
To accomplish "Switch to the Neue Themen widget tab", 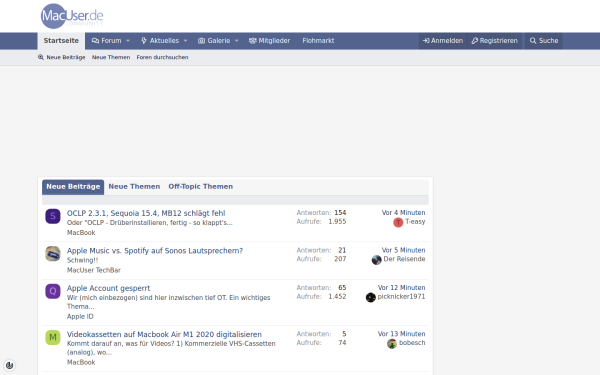I will 134,187.
